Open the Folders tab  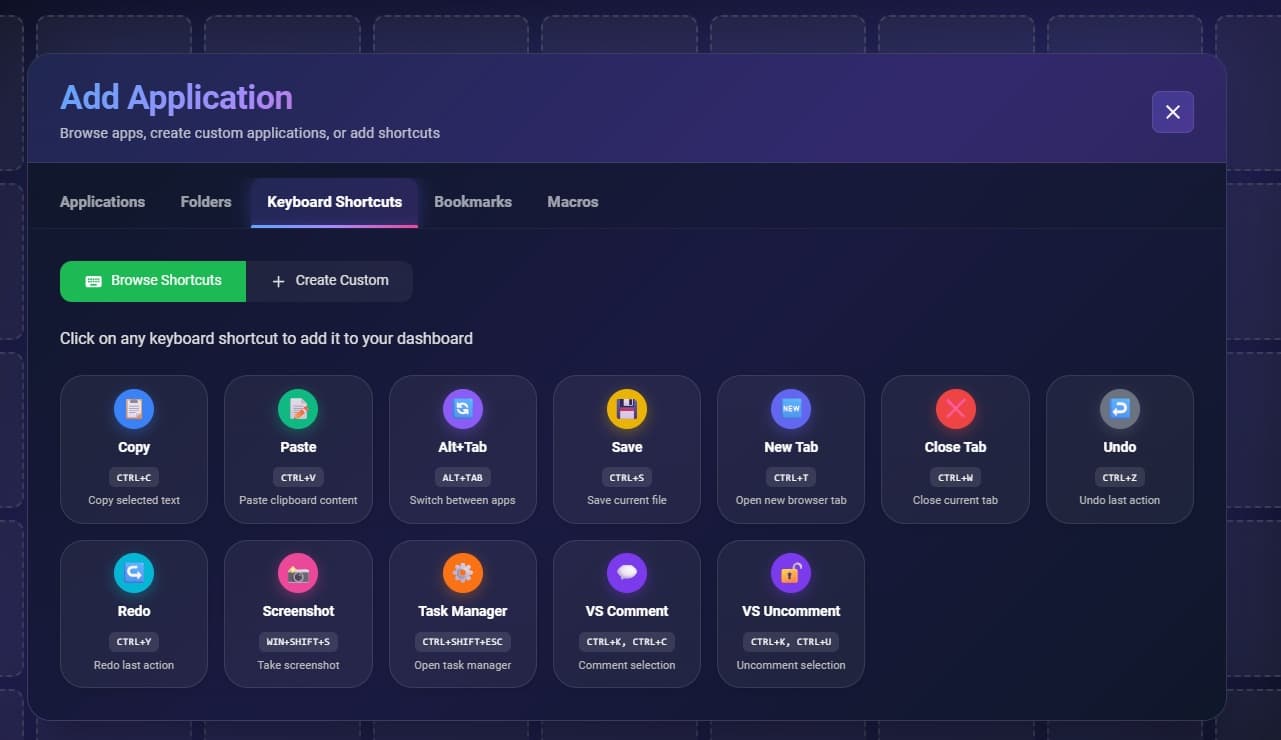tap(206, 202)
